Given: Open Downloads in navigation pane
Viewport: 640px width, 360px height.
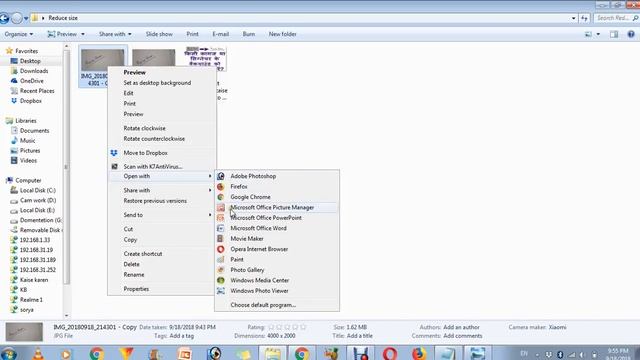Looking at the screenshot, I should point(34,71).
